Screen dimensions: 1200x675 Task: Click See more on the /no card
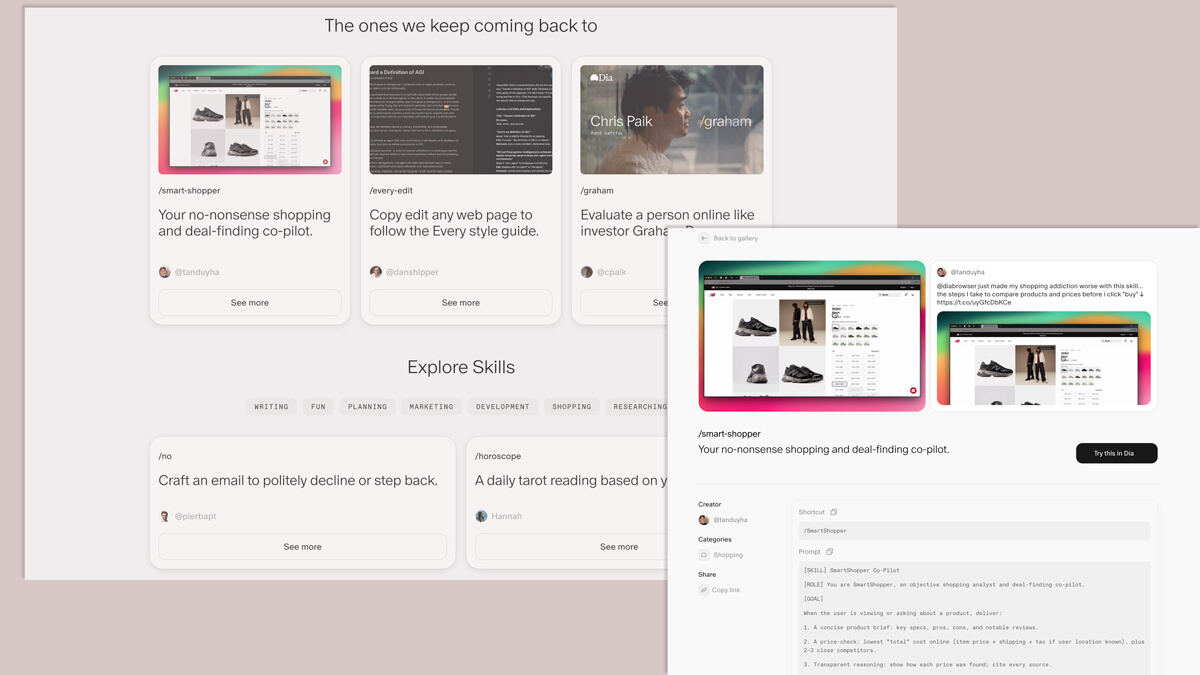(x=302, y=547)
